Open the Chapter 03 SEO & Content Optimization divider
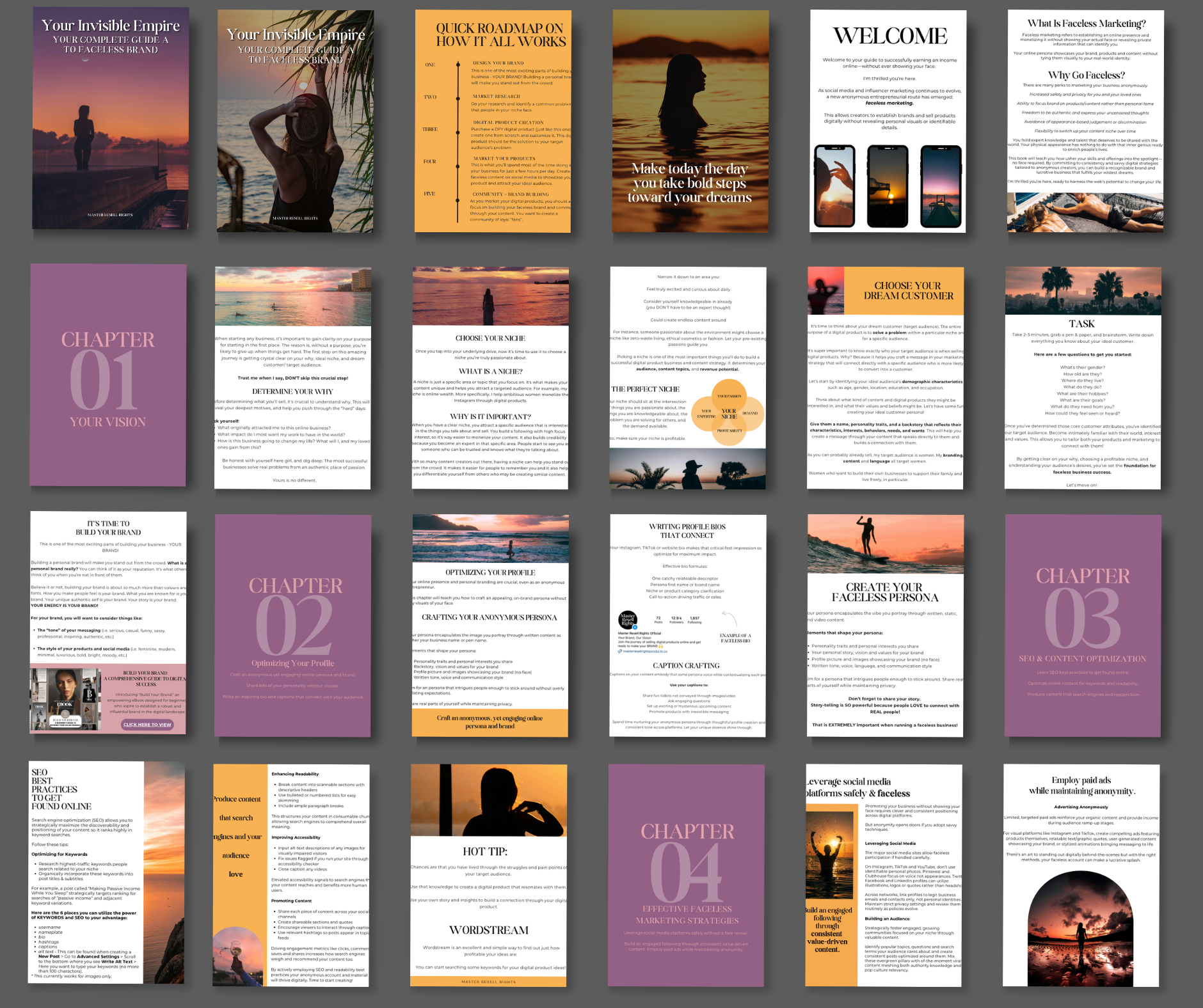This screenshot has height=1008, width=1203. point(1083,625)
